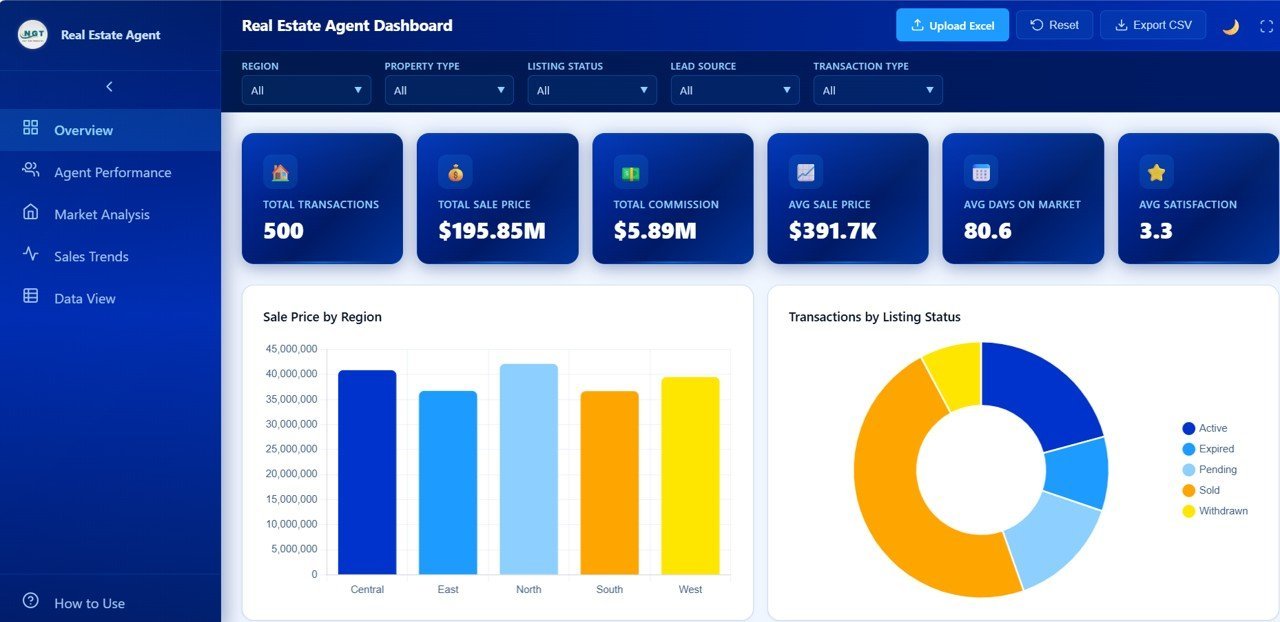Toggle the Active status in the donut legend
Screen dimensions: 1280x622
tap(1208, 428)
